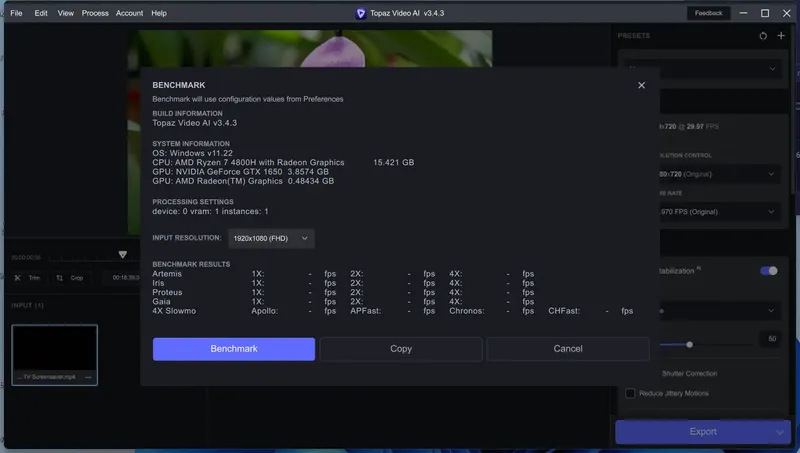The height and width of the screenshot is (453, 800).
Task: Click the Topaz Video AI logo icon
Action: (x=360, y=13)
